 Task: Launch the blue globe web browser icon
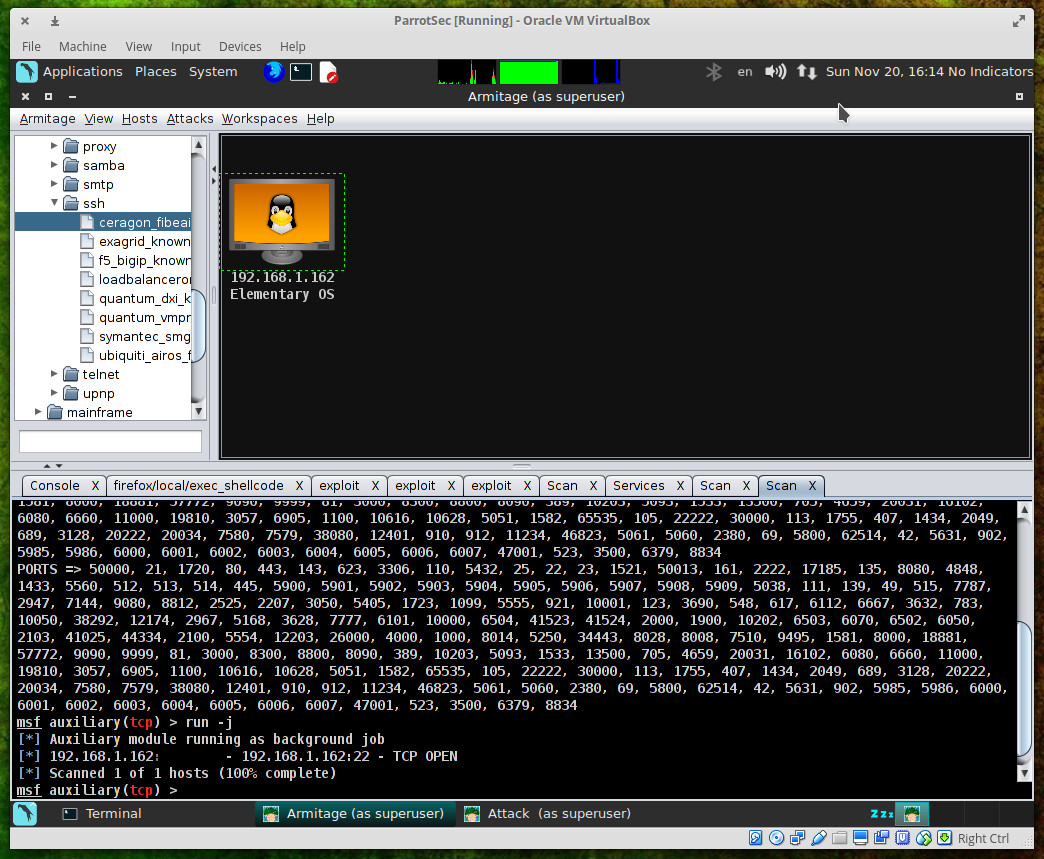274,72
